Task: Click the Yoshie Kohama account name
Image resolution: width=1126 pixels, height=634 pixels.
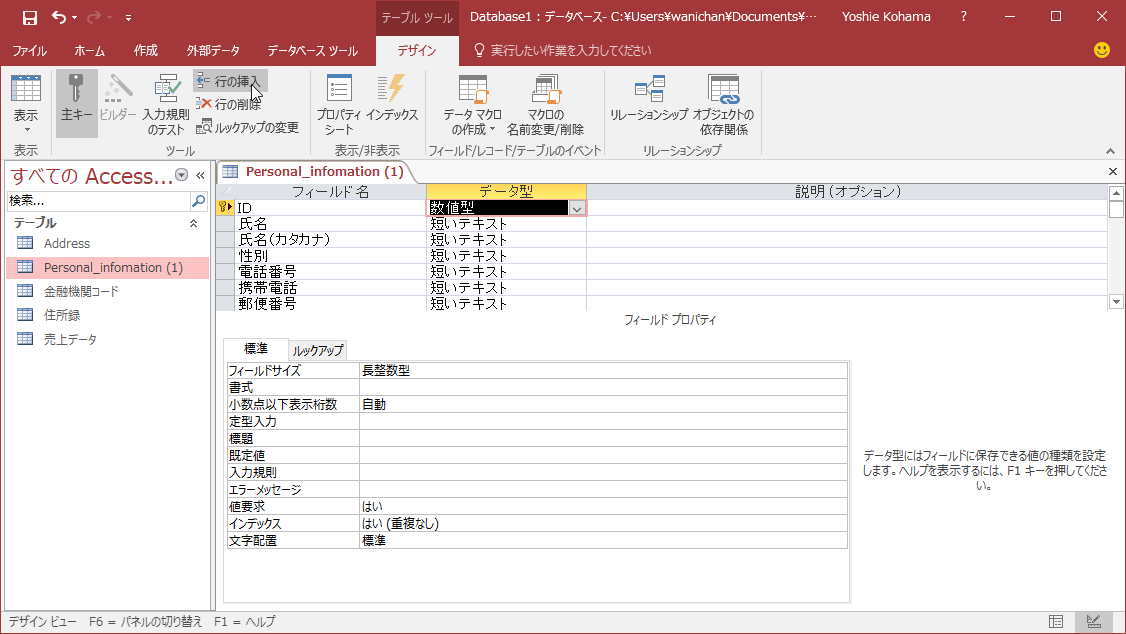Action: (886, 17)
